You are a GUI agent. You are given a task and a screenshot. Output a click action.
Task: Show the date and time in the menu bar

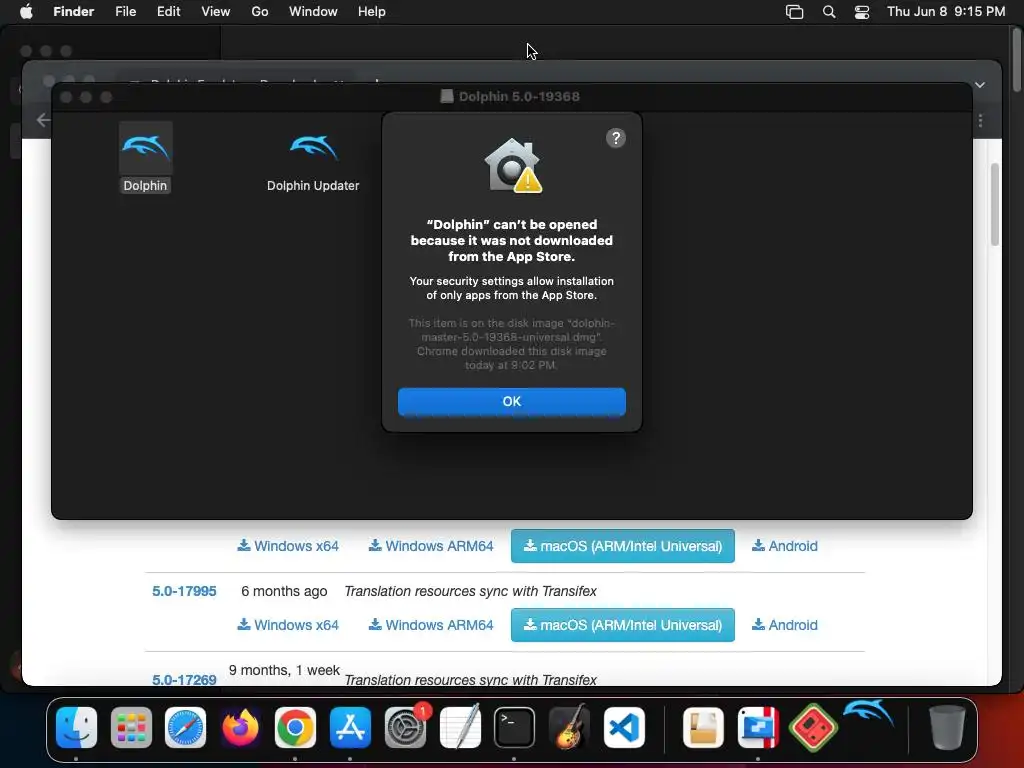click(x=946, y=12)
